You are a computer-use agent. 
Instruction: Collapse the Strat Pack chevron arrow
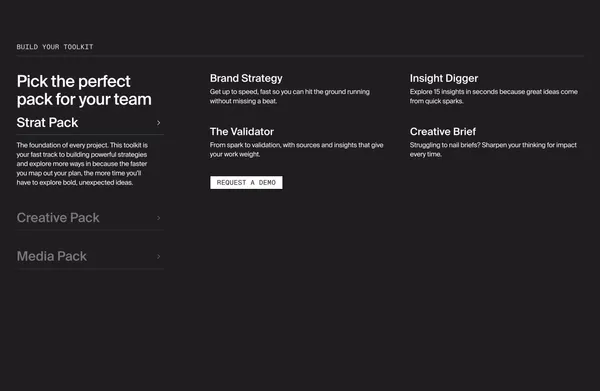[158, 123]
